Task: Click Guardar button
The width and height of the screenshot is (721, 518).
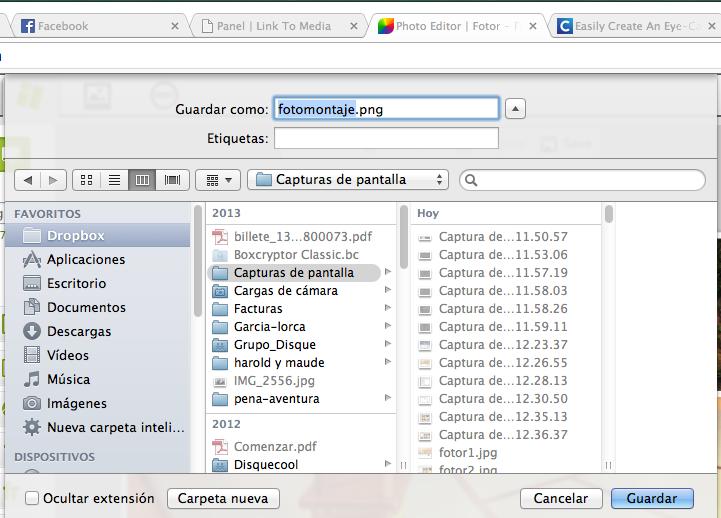Action: [651, 498]
